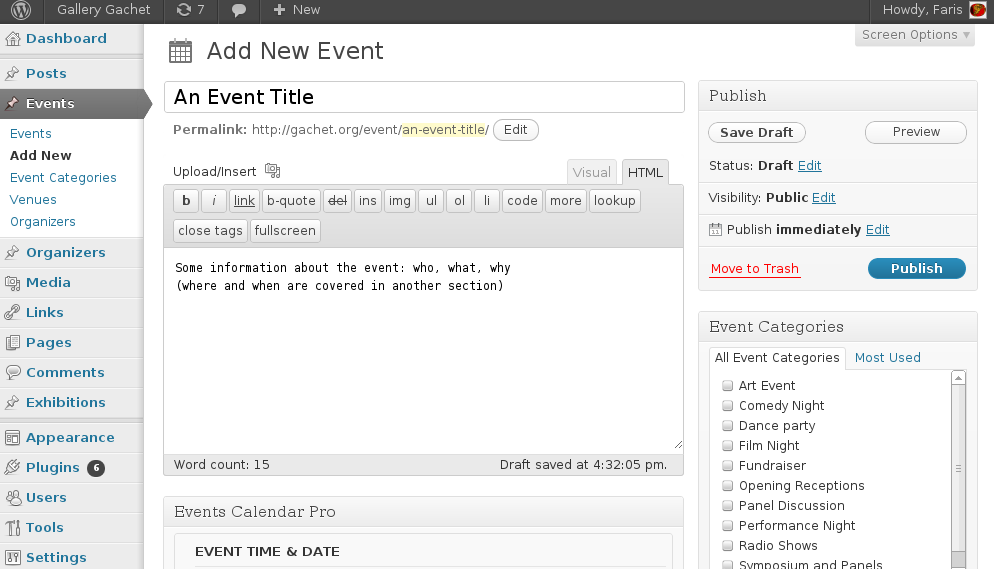Click the Faris user avatar
The image size is (994, 569).
tap(977, 10)
